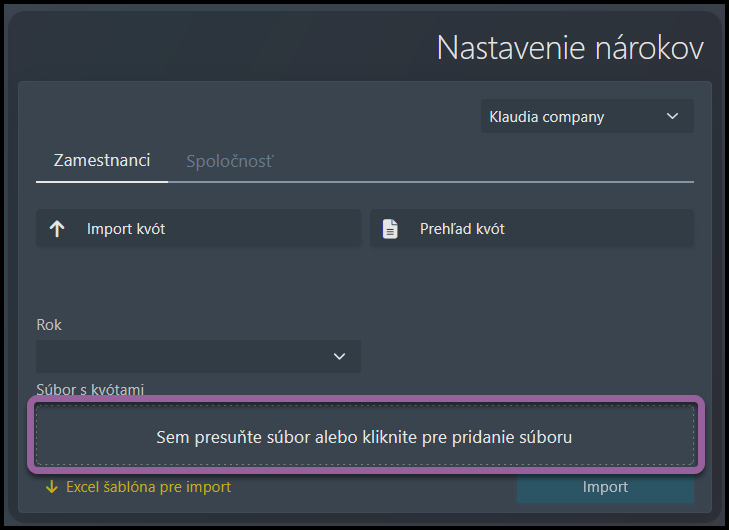Select the 'Klaudia company' name text
This screenshot has height=530, width=729.
(547, 117)
